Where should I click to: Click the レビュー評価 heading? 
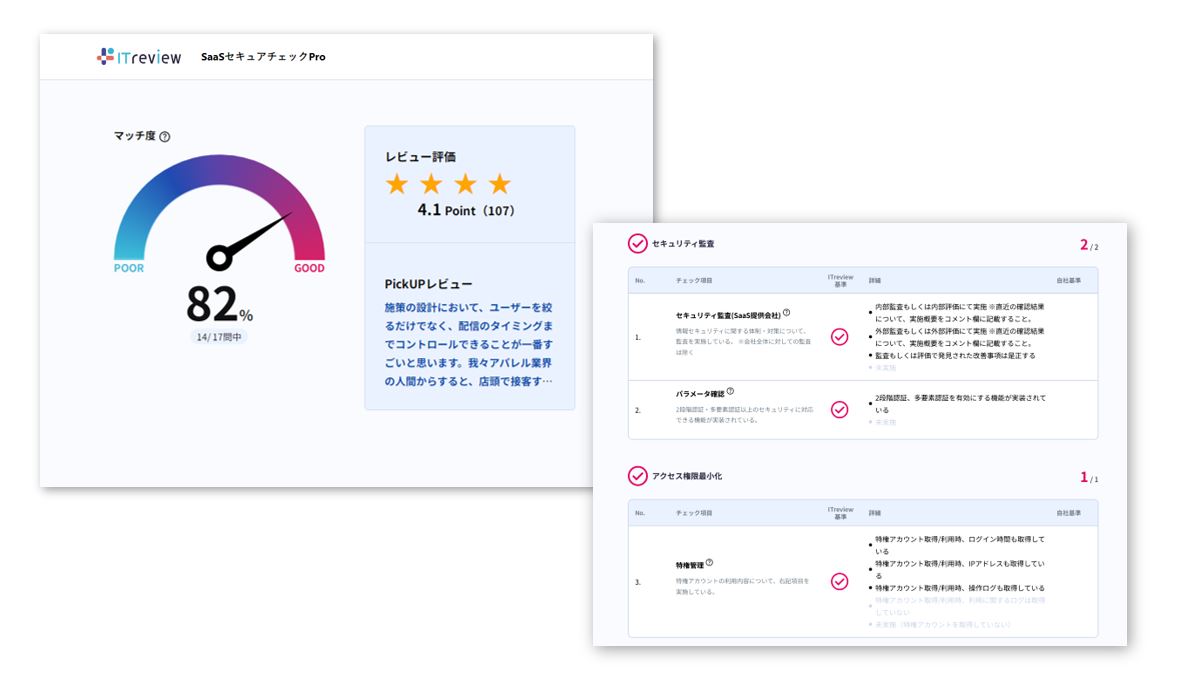pos(420,156)
